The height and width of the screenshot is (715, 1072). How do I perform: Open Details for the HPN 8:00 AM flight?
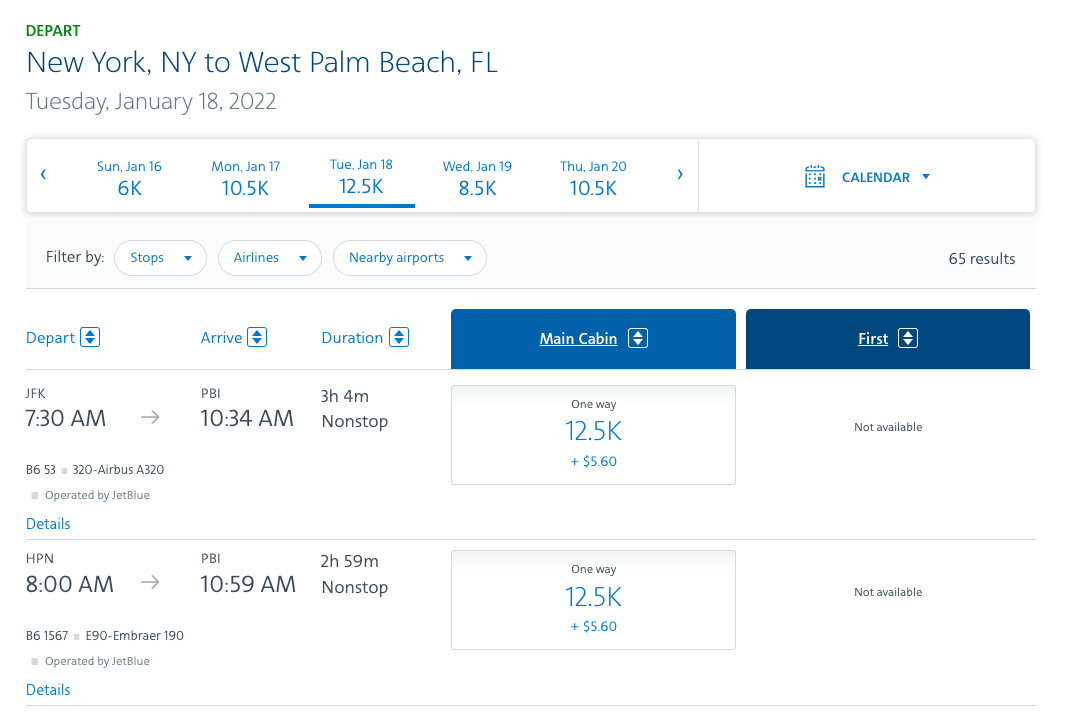tap(47, 689)
